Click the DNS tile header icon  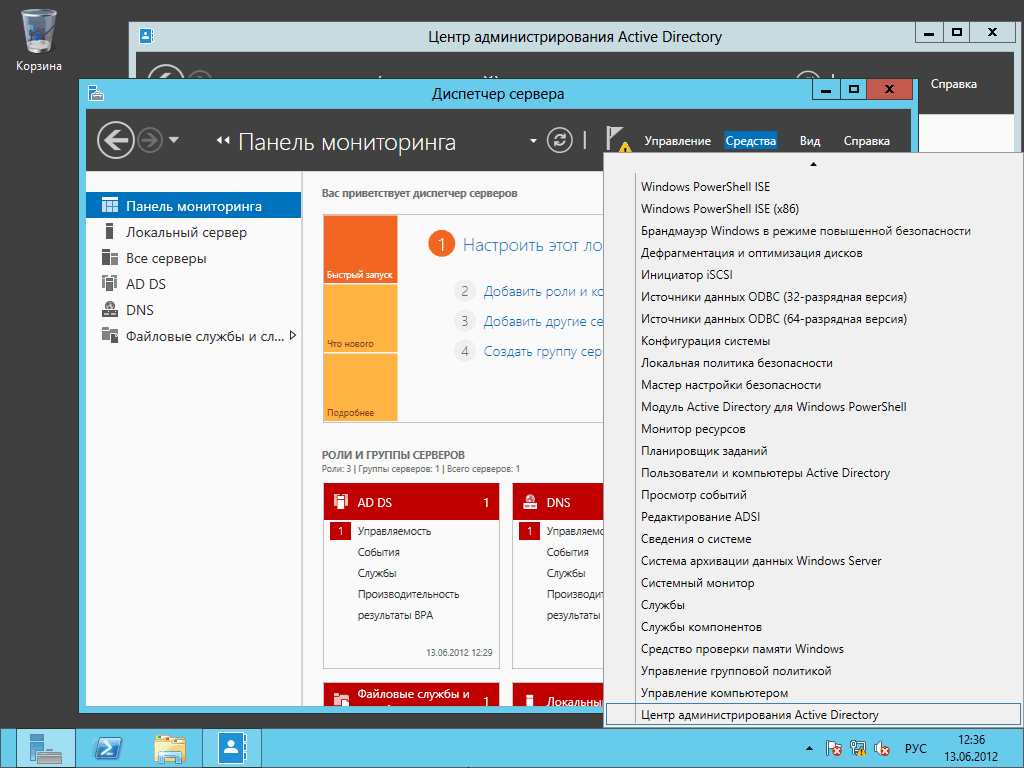pyautogui.click(x=530, y=502)
